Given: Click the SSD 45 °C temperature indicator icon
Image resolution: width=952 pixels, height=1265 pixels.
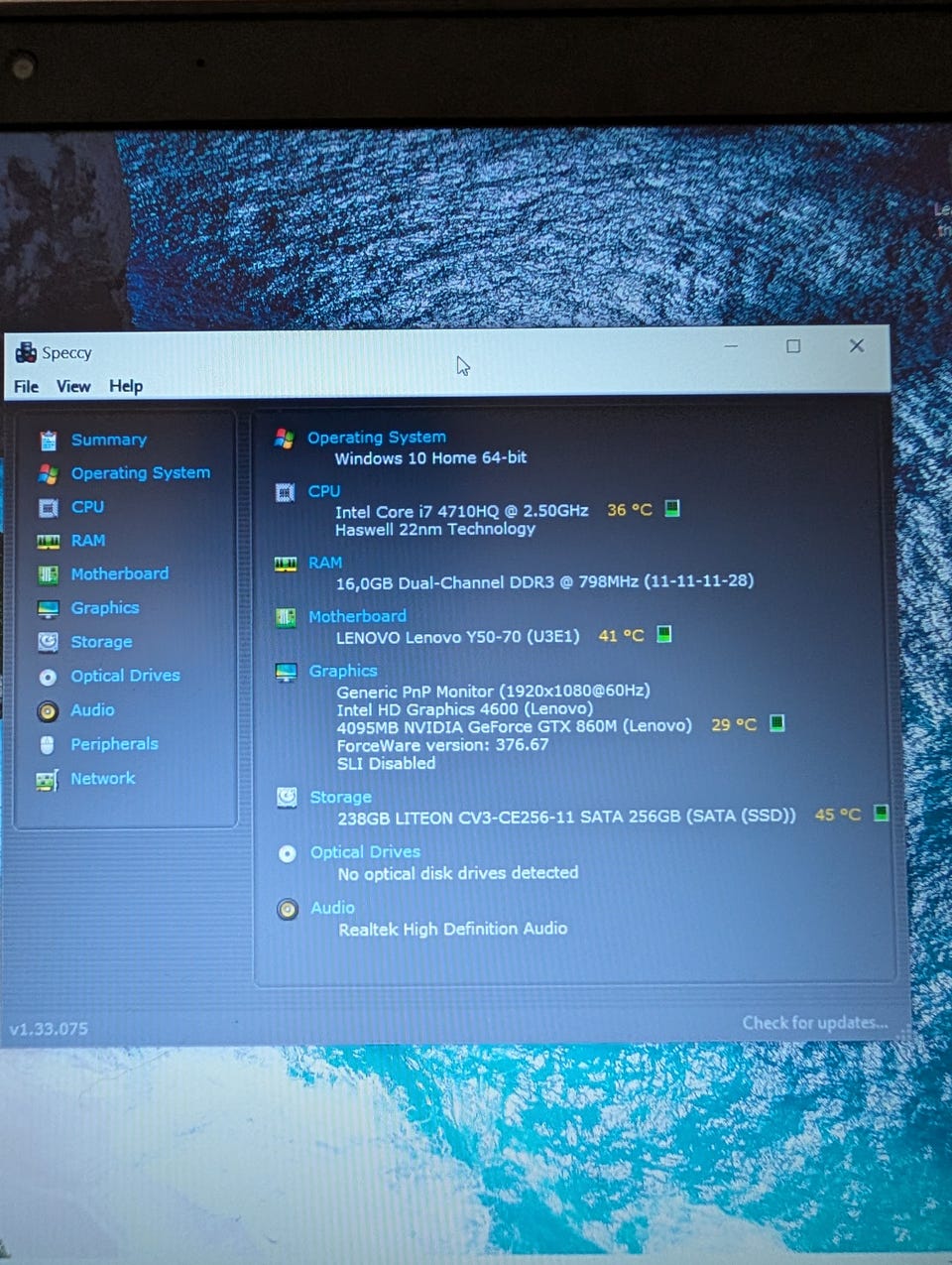Looking at the screenshot, I should tap(881, 813).
